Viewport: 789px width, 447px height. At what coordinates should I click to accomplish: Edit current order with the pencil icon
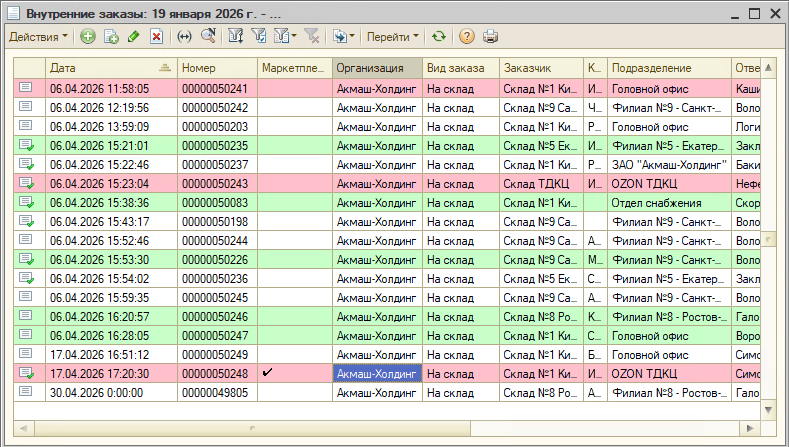tap(133, 37)
